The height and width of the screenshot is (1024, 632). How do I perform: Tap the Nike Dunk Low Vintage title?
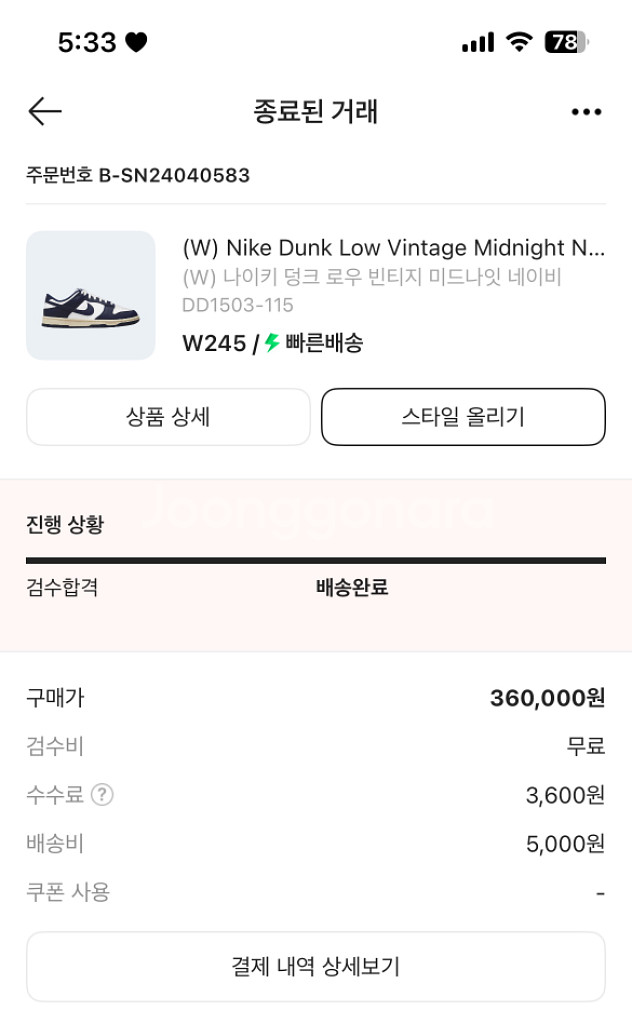click(394, 248)
